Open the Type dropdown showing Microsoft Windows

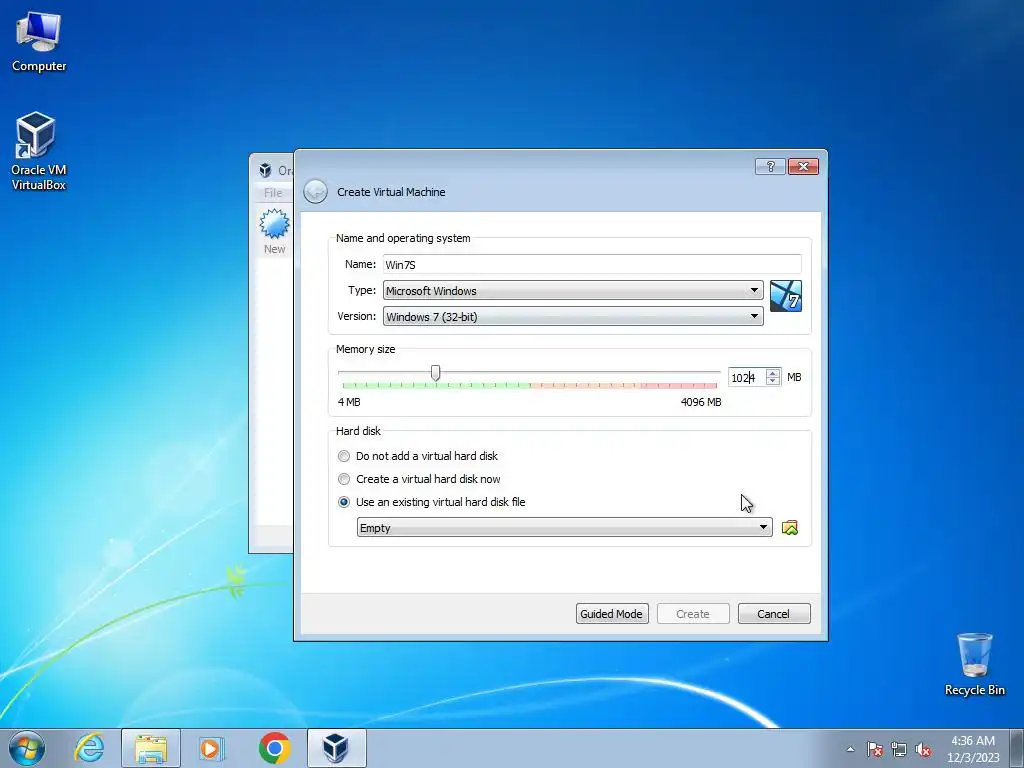coord(573,291)
